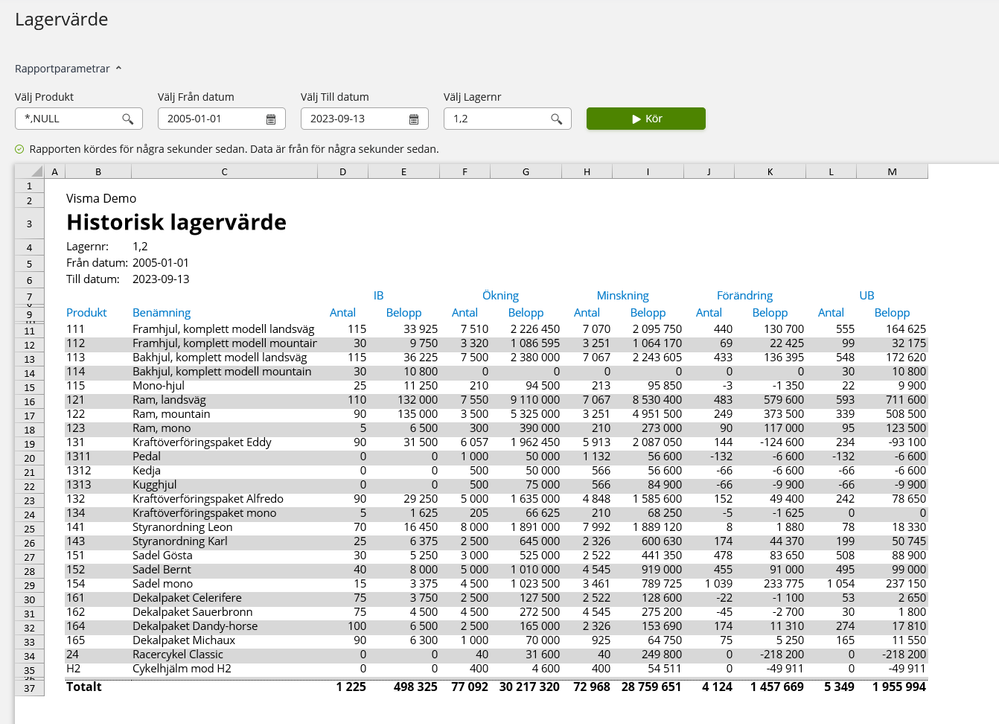Click the Historisk lagervärde title cell
Screen dimensions: 999x724
coord(176,222)
